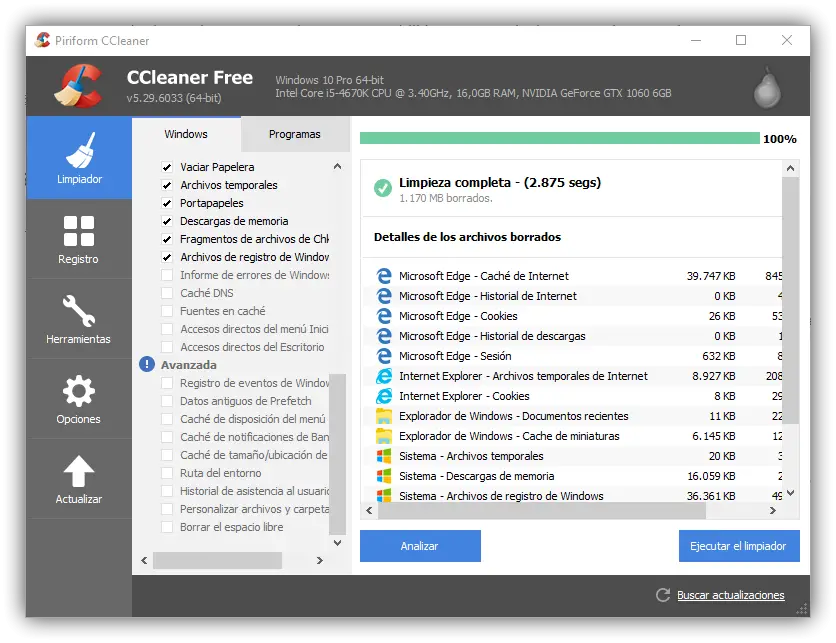Screen dimensions: 836x643
Task: Click the options list scroll down arrow
Action: 337,543
